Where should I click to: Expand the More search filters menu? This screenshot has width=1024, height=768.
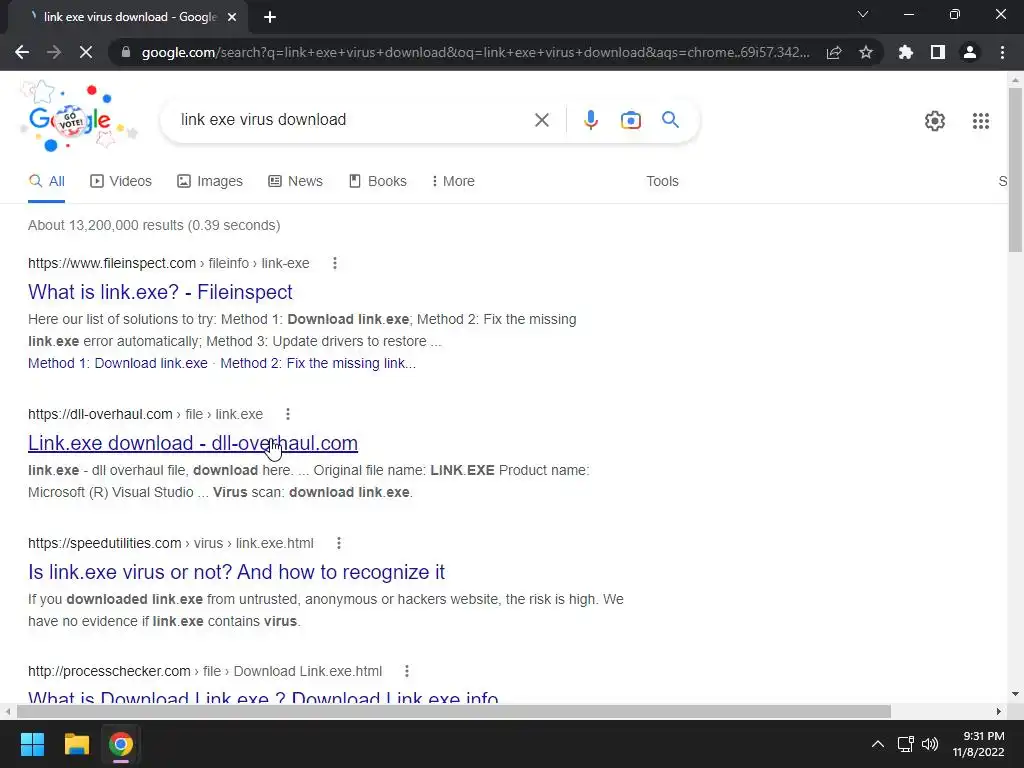[x=453, y=181]
